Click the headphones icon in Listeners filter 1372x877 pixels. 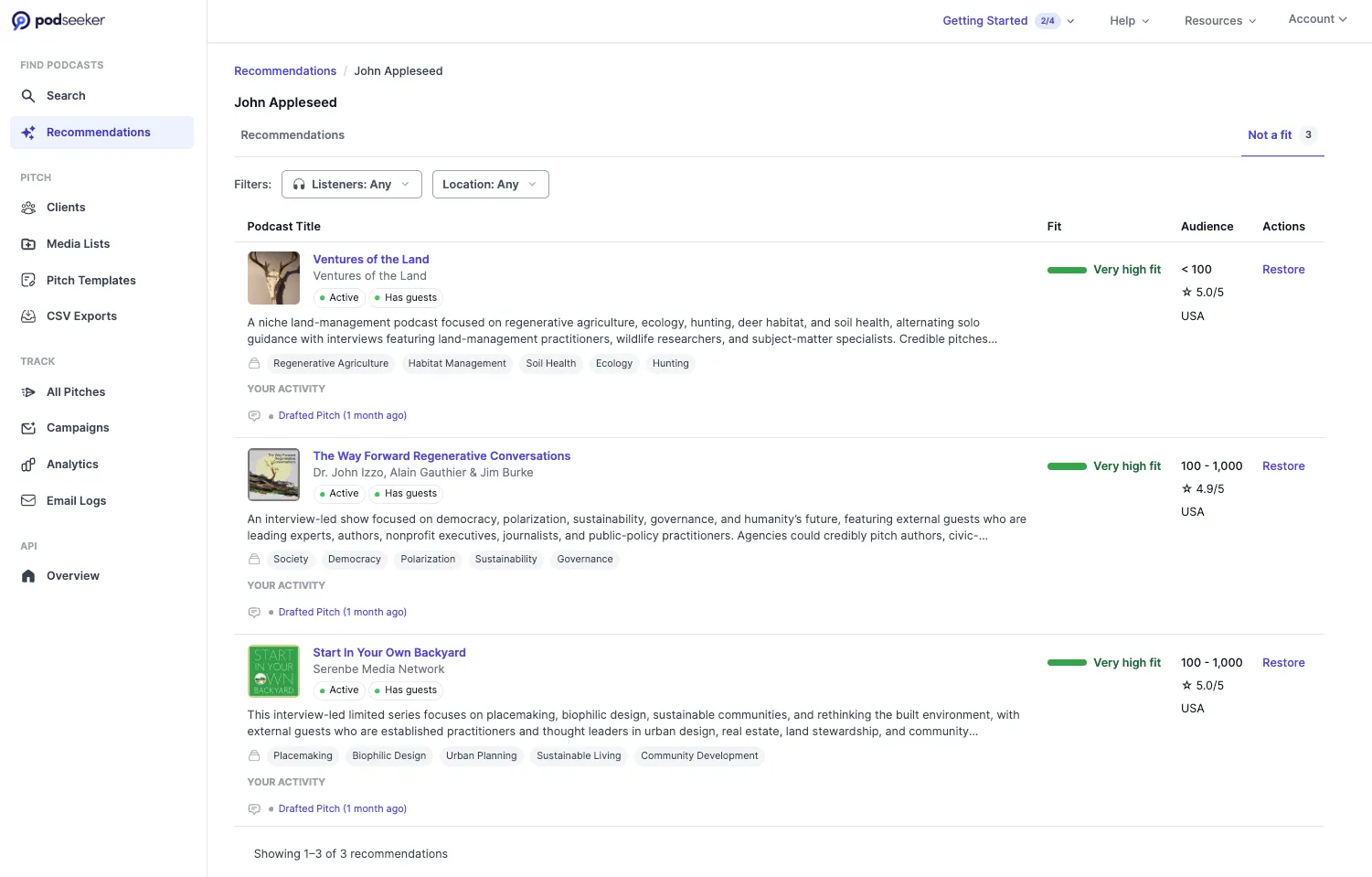(299, 185)
